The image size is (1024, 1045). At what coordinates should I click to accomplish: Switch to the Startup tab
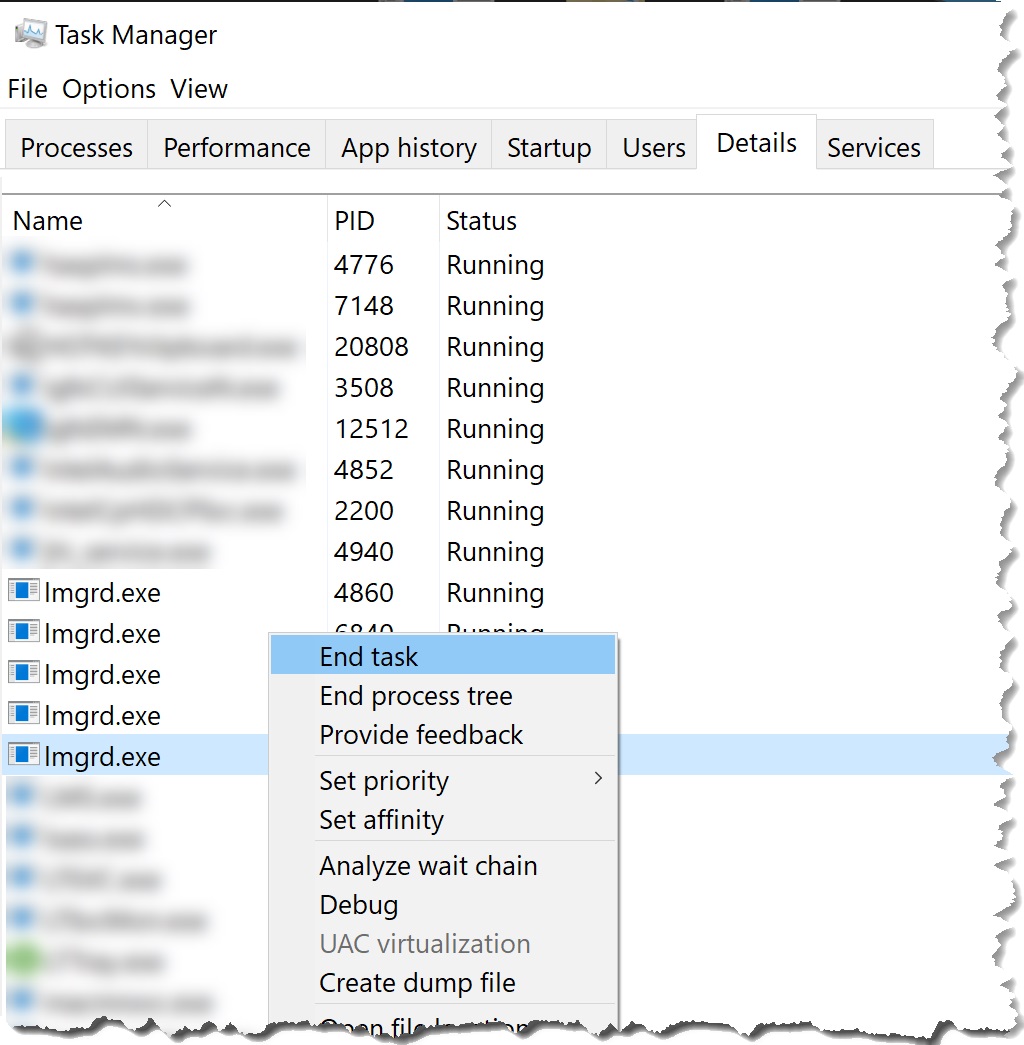pyautogui.click(x=549, y=148)
